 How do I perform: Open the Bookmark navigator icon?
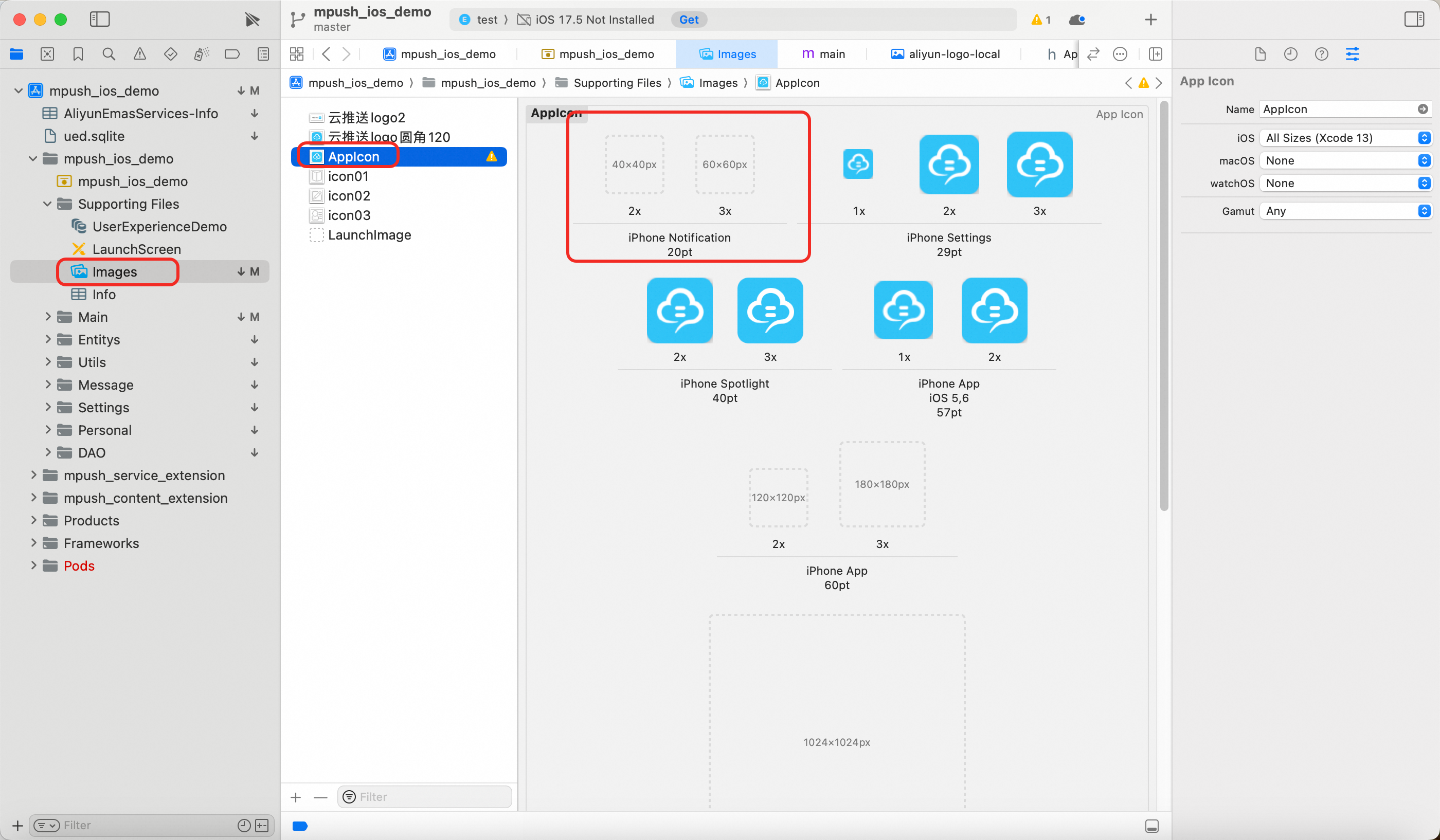point(78,54)
